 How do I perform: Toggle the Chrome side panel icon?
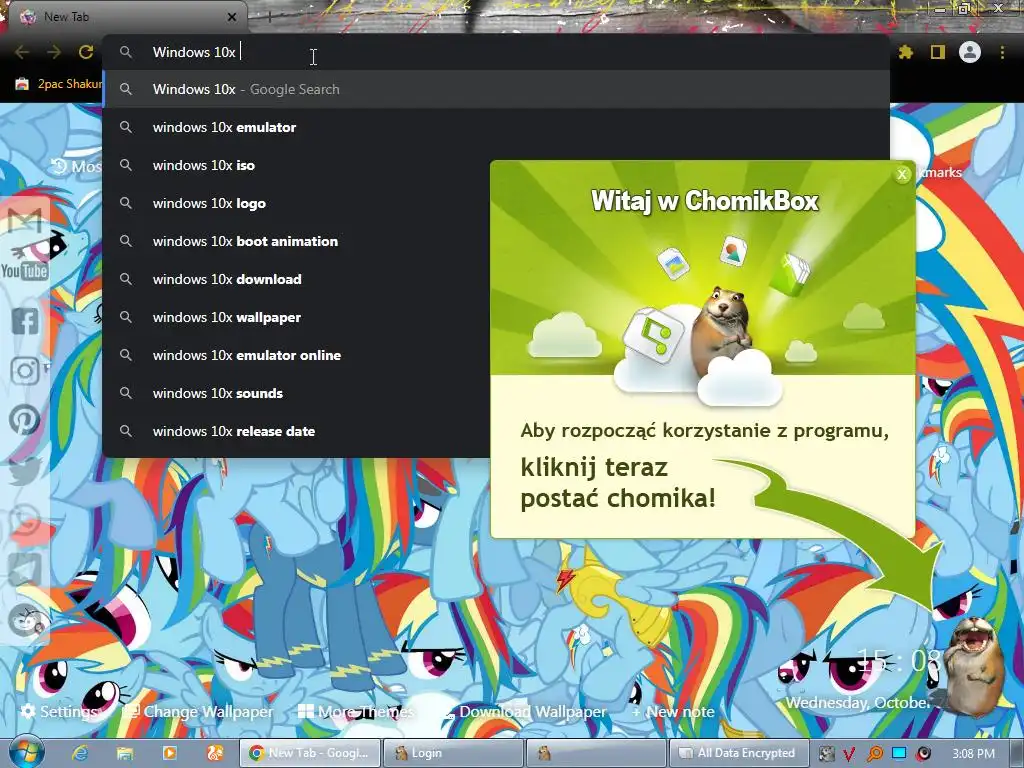click(938, 52)
